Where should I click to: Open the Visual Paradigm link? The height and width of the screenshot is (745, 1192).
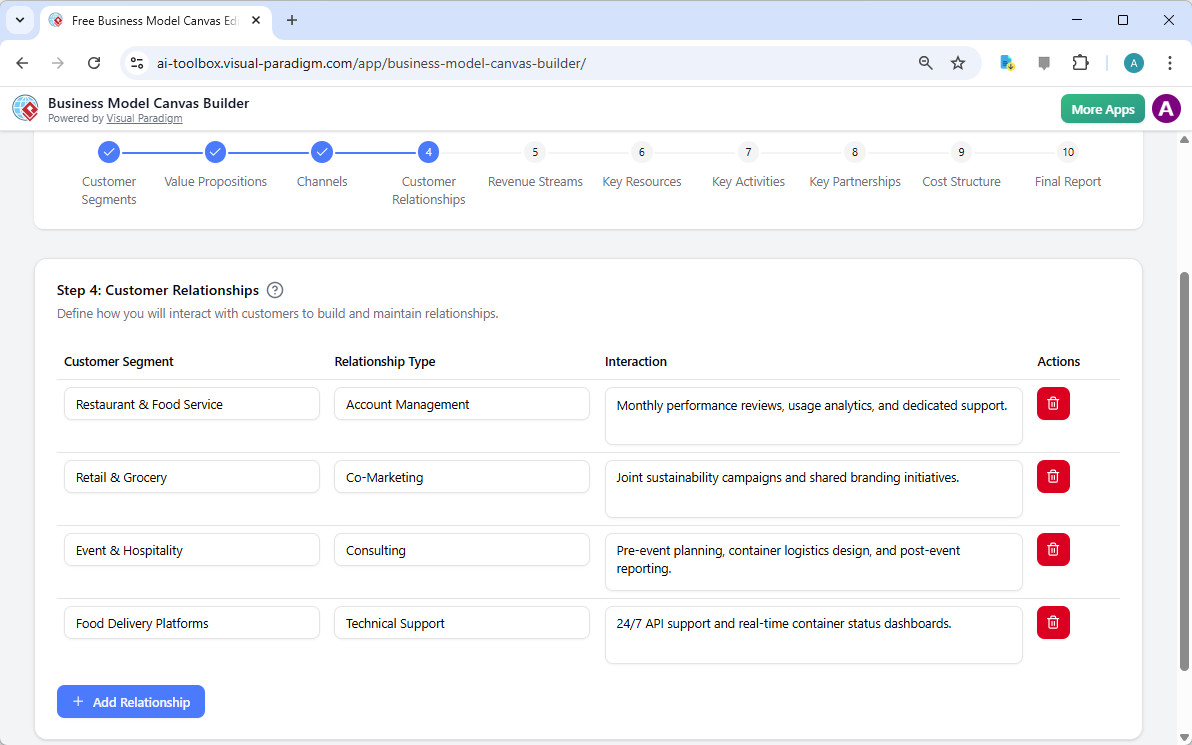click(144, 118)
